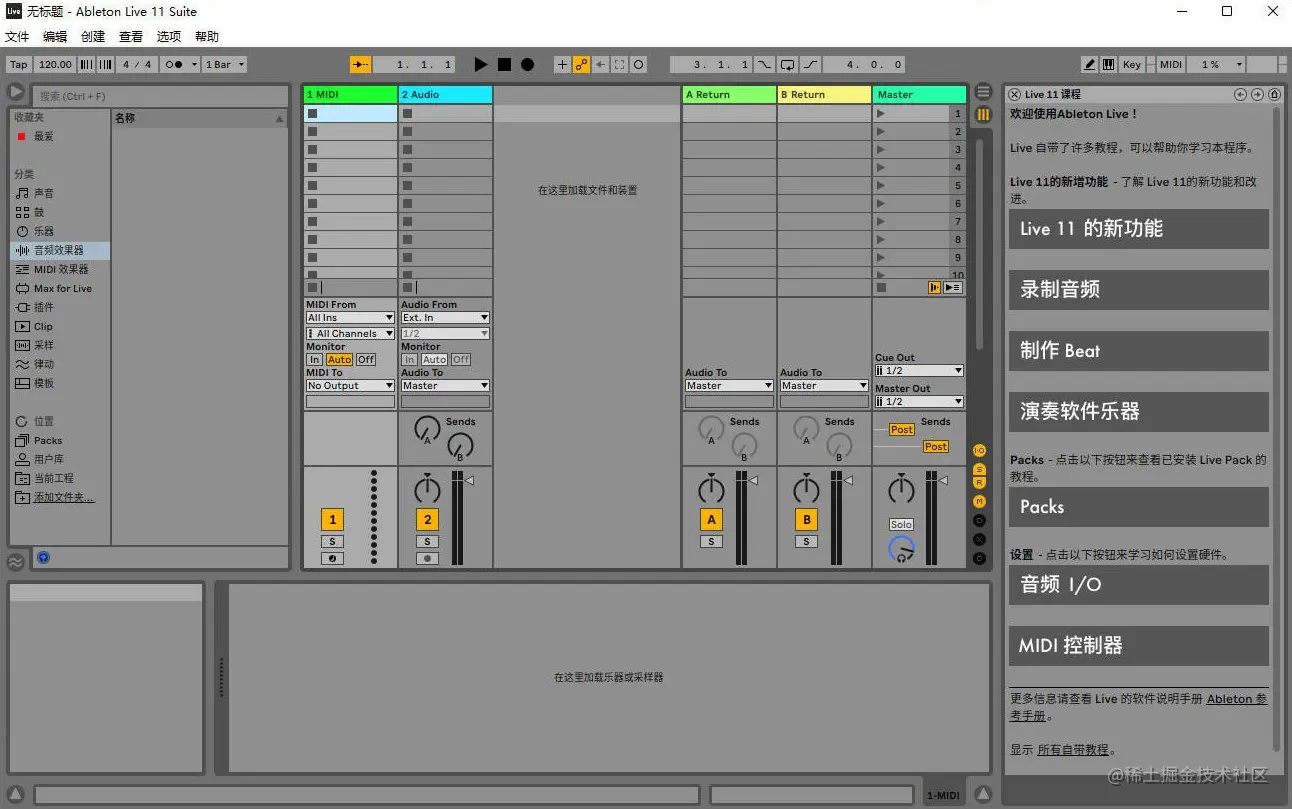
Task: Toggle the Loop switch
Action: [788, 64]
